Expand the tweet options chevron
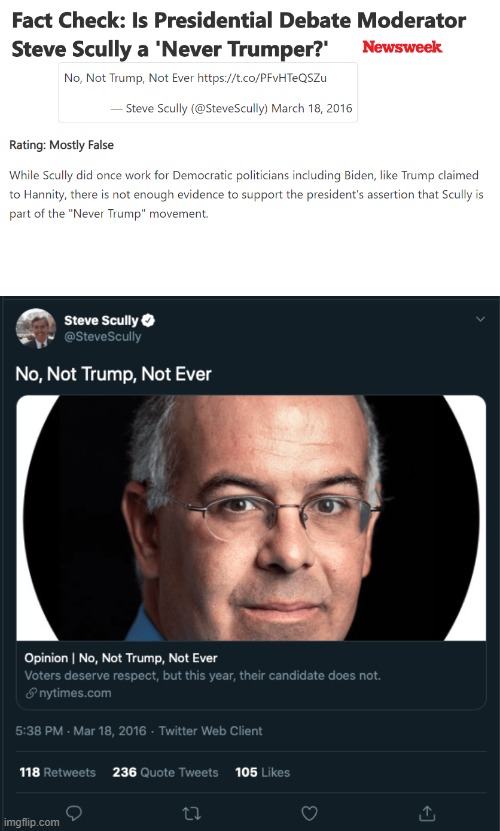 [x=480, y=319]
